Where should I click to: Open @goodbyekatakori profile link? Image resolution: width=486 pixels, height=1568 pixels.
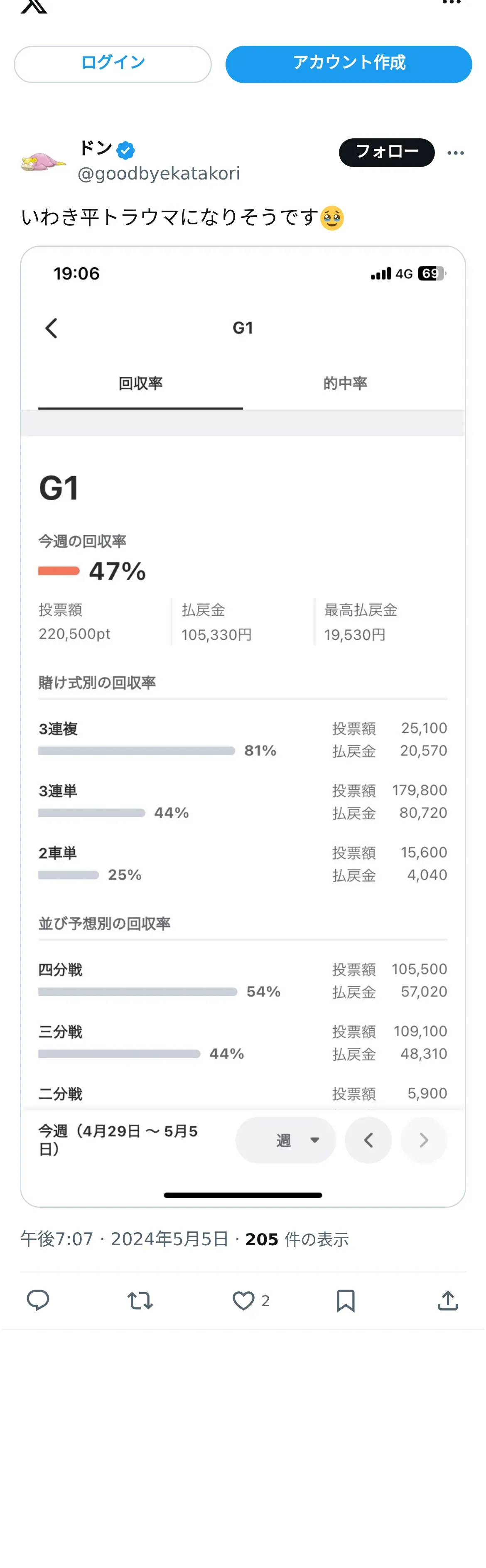point(159,174)
